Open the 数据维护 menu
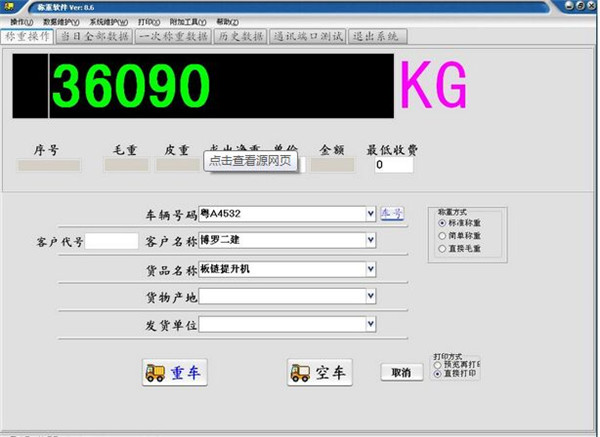 tap(61, 22)
